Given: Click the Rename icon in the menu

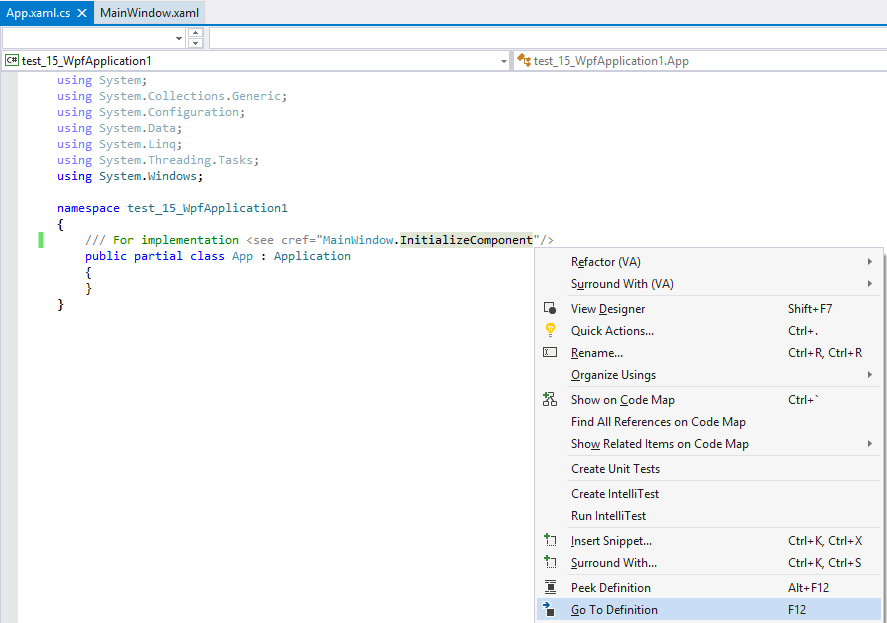Looking at the screenshot, I should 551,353.
